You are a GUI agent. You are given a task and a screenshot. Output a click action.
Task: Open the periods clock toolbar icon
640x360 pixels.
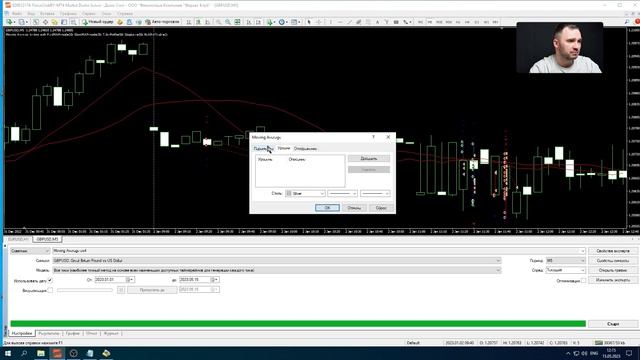282,22
